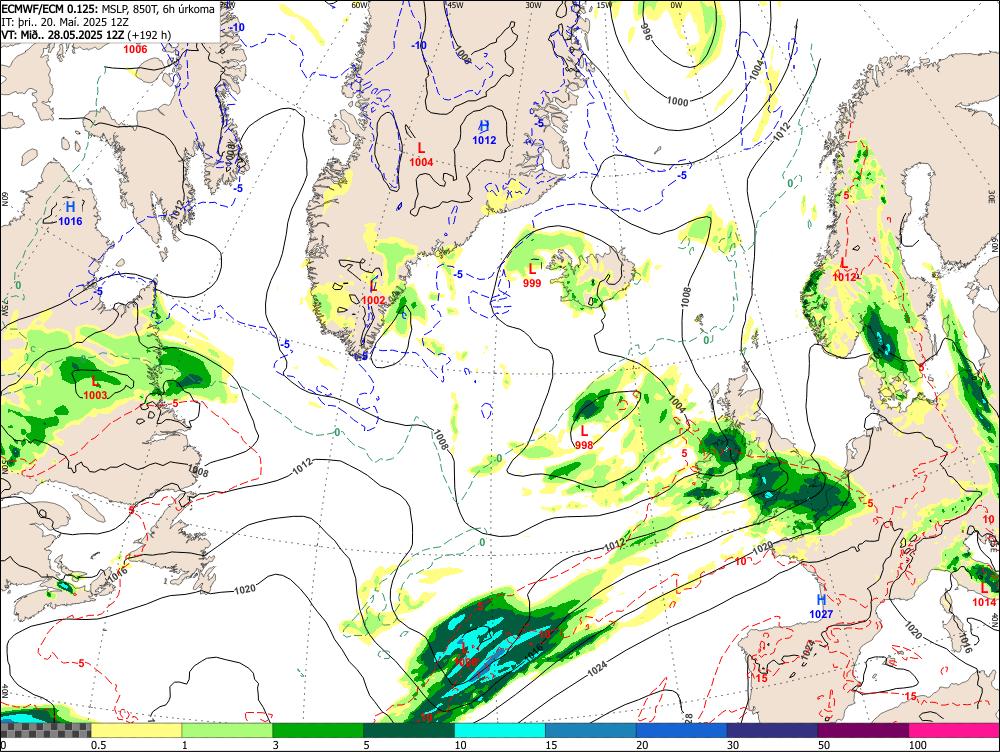Image resolution: width=1000 pixels, height=752 pixels.
Task: Select legend scale value '50'
Action: pos(824,745)
